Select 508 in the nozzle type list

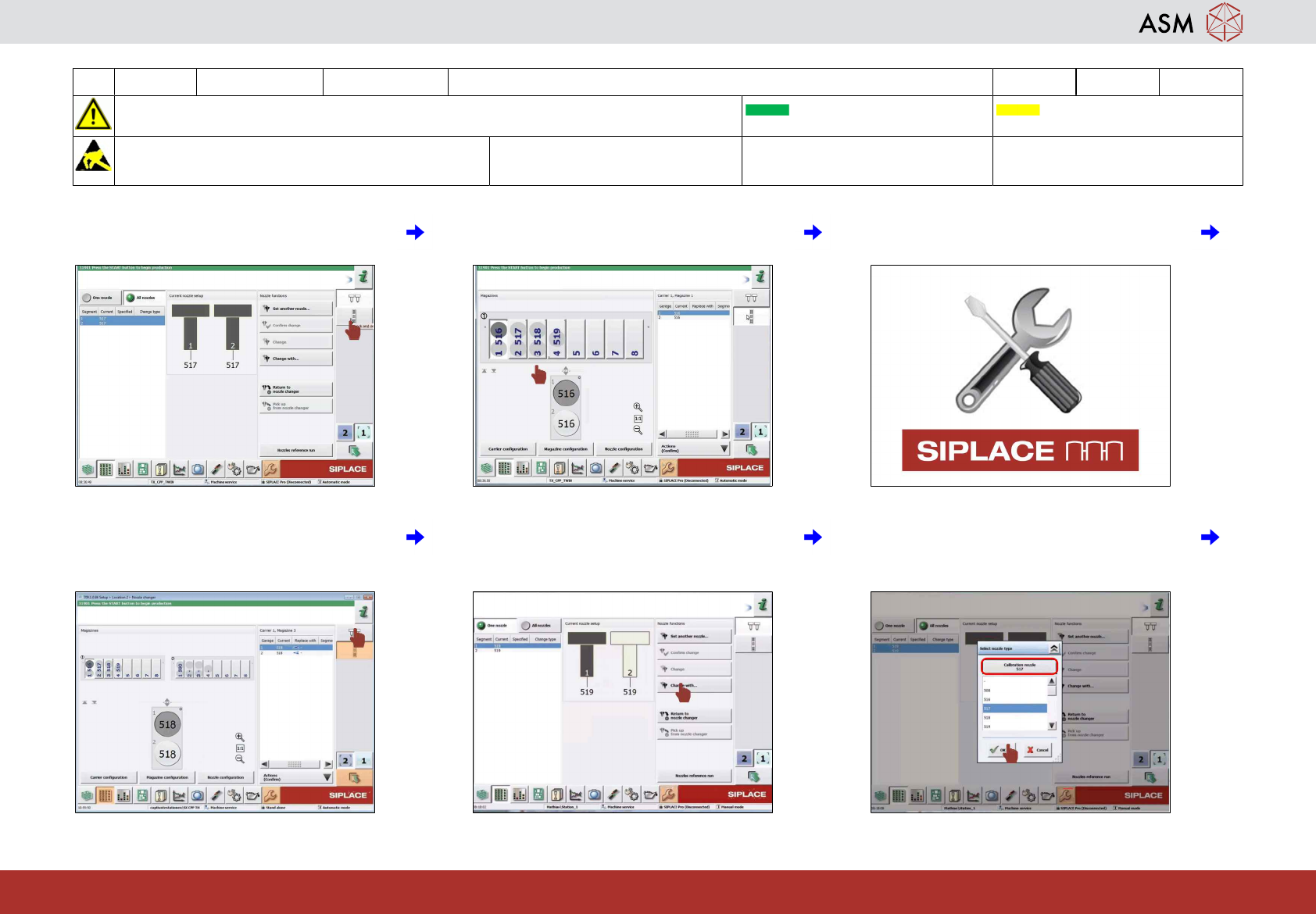coord(1014,691)
